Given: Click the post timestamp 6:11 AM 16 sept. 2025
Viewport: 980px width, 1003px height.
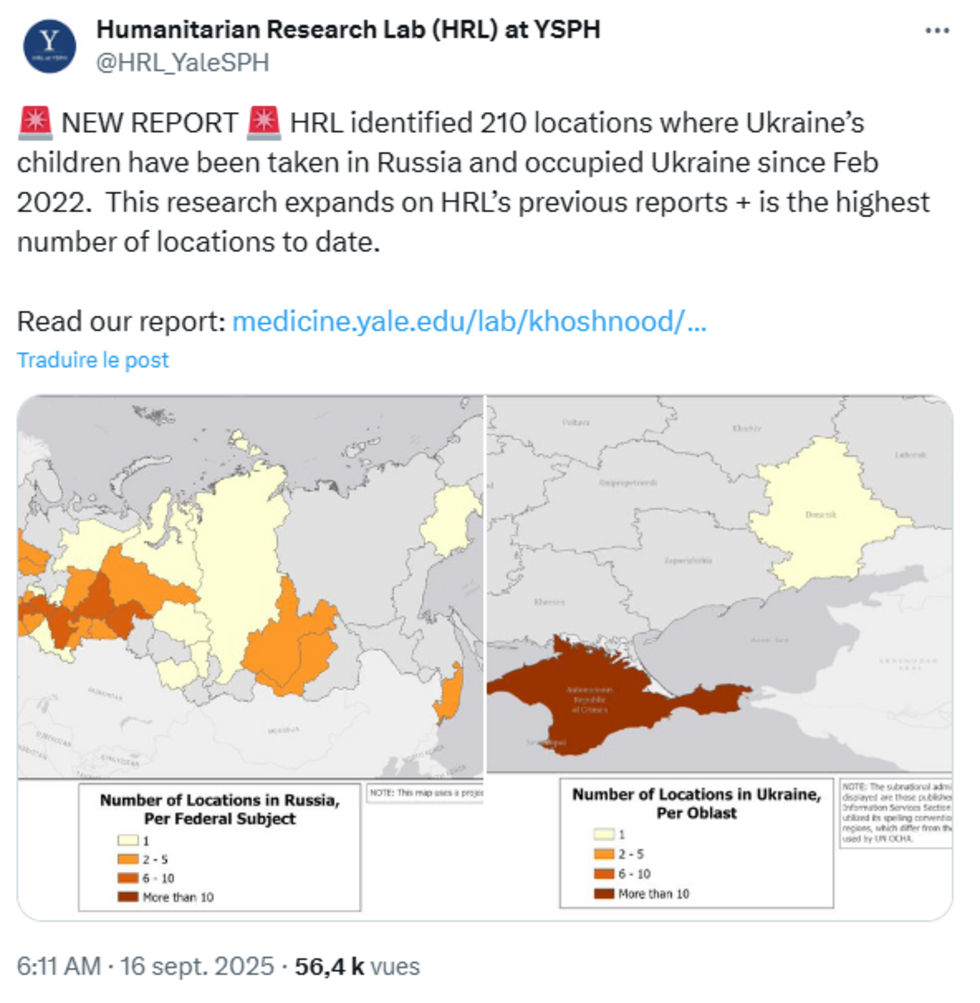Looking at the screenshot, I should click(145, 967).
